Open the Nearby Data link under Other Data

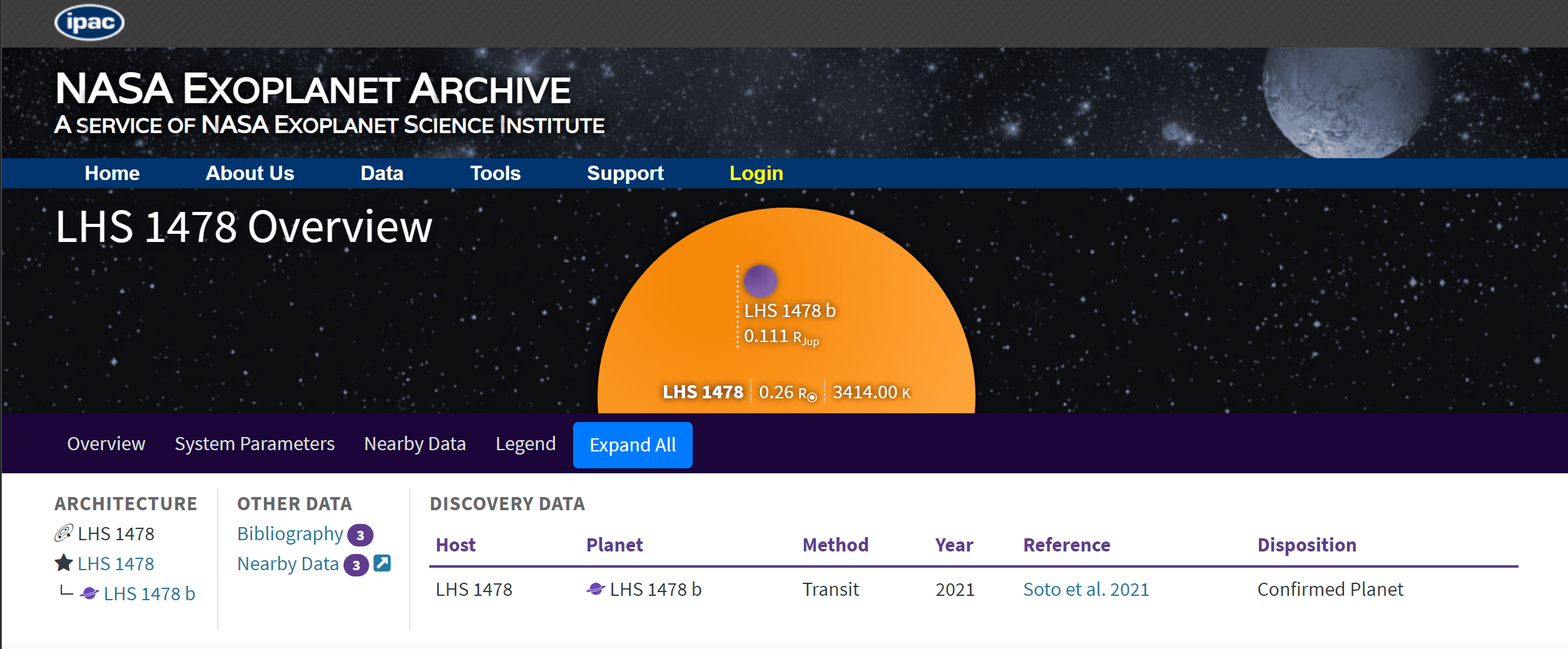(x=288, y=564)
